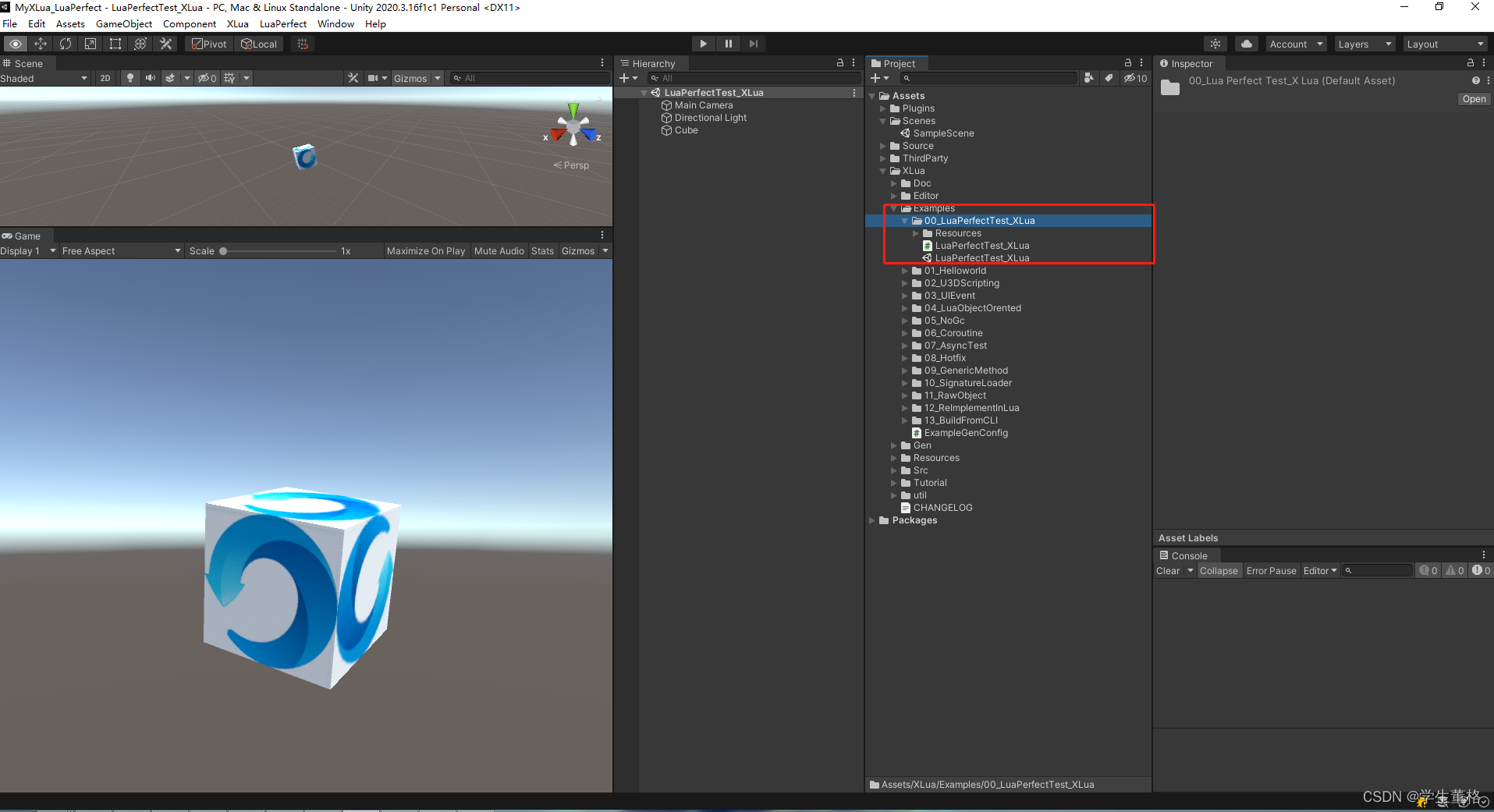Viewport: 1494px width, 812px height.
Task: Collapse the Examples folder in Project window
Action: [895, 208]
